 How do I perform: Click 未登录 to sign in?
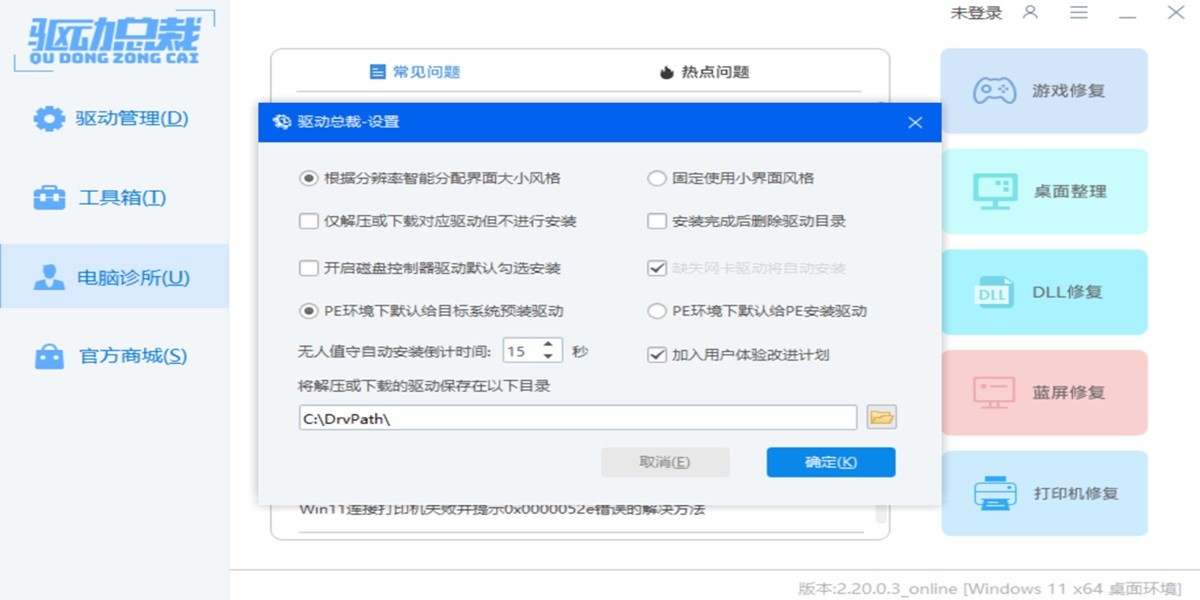pos(975,14)
